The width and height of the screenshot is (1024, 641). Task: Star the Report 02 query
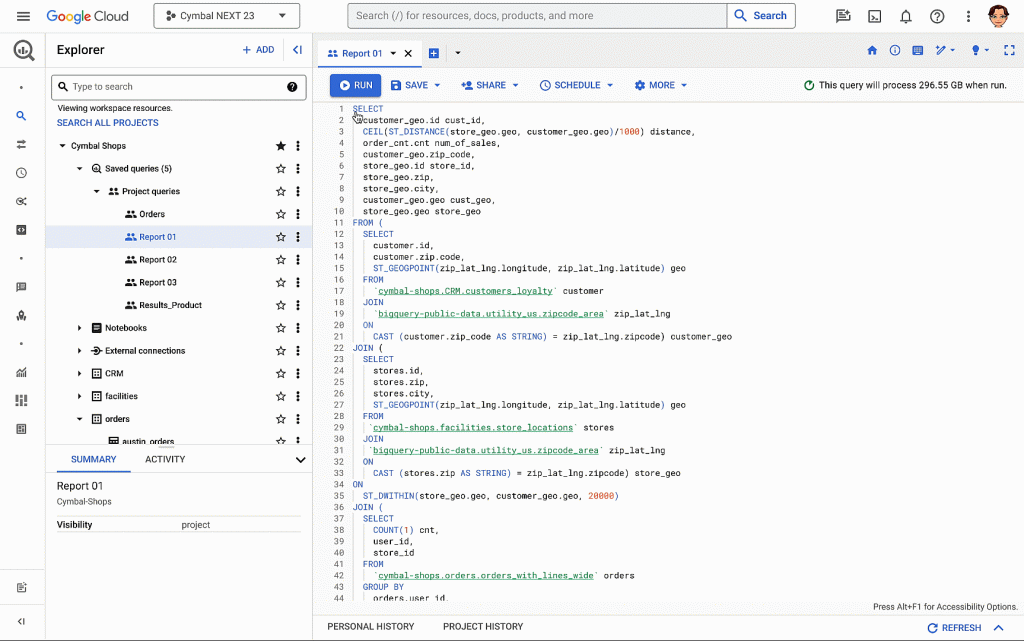click(x=281, y=260)
